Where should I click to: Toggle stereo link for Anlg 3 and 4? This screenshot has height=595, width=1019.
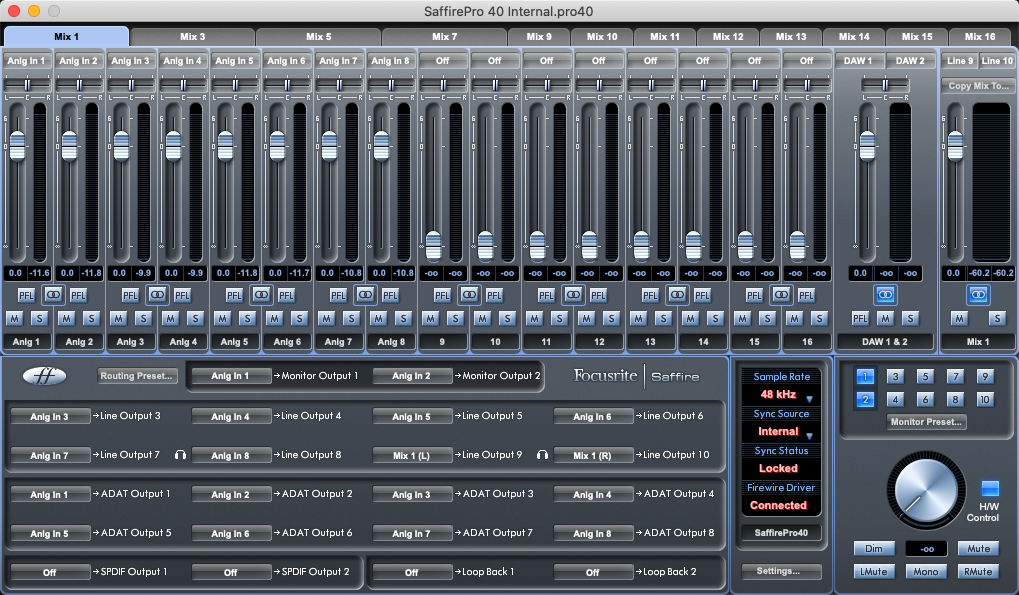[157, 295]
